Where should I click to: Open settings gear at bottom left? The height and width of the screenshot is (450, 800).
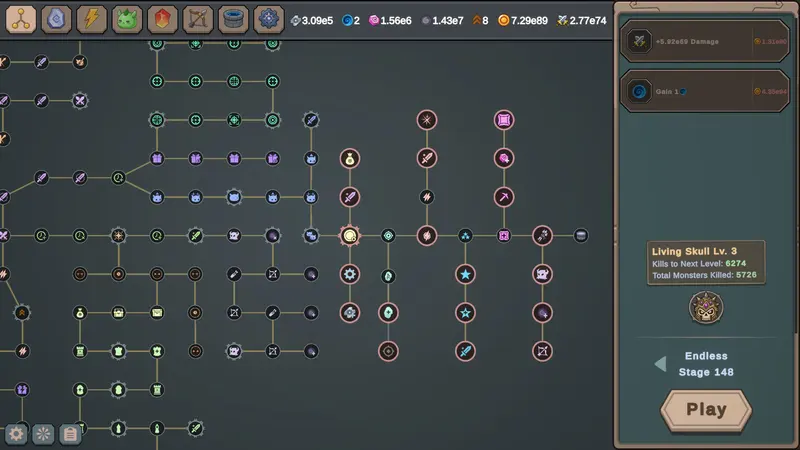point(16,434)
